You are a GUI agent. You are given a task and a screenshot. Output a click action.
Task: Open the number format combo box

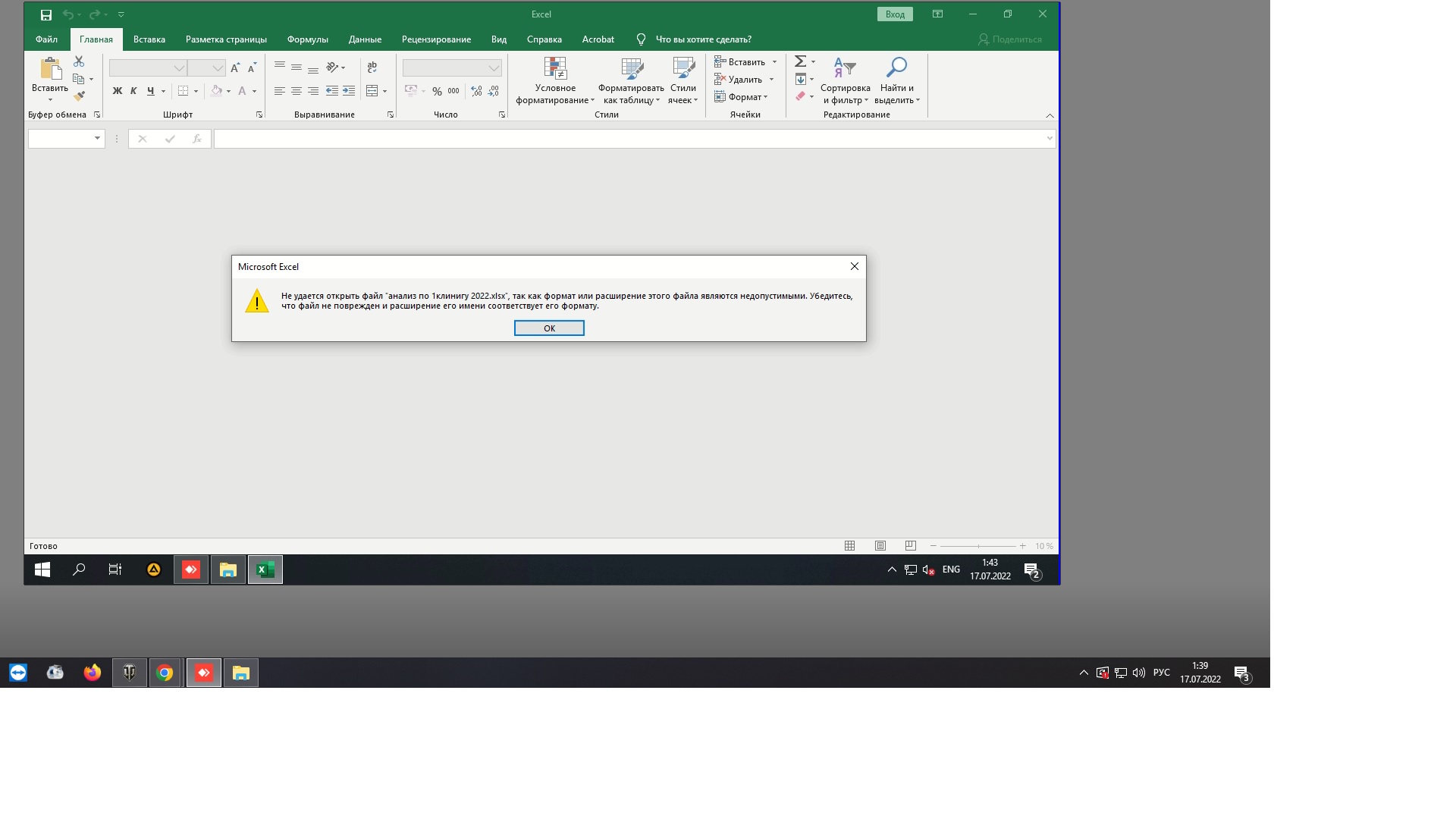(x=452, y=68)
